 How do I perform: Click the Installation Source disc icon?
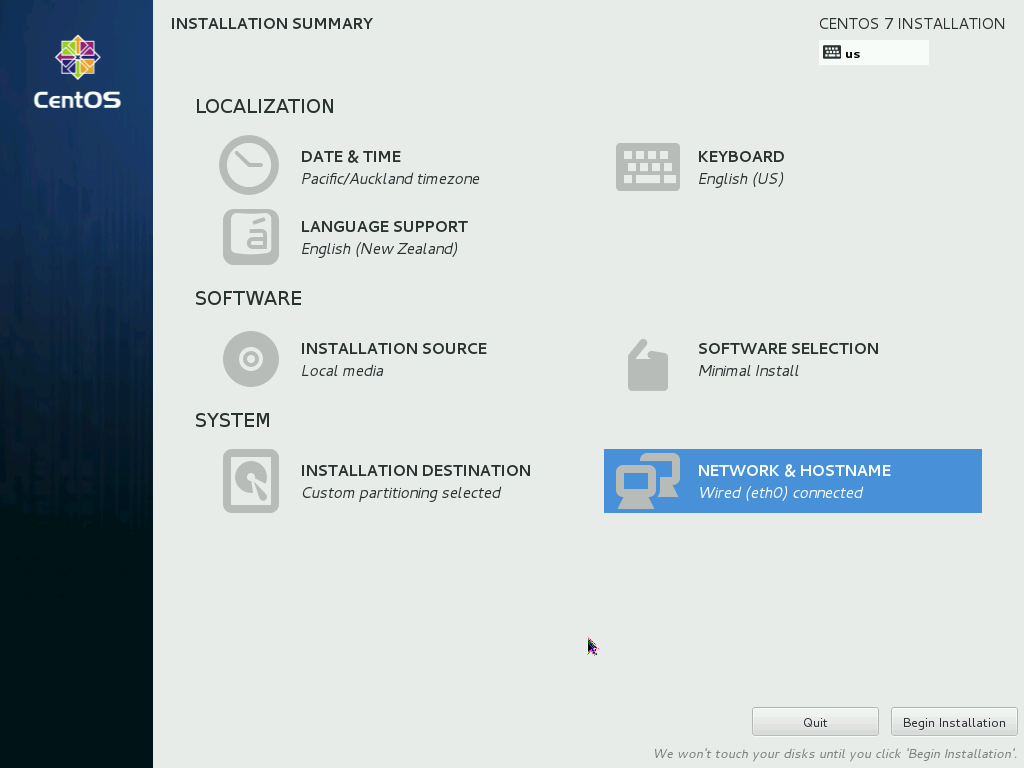click(251, 359)
